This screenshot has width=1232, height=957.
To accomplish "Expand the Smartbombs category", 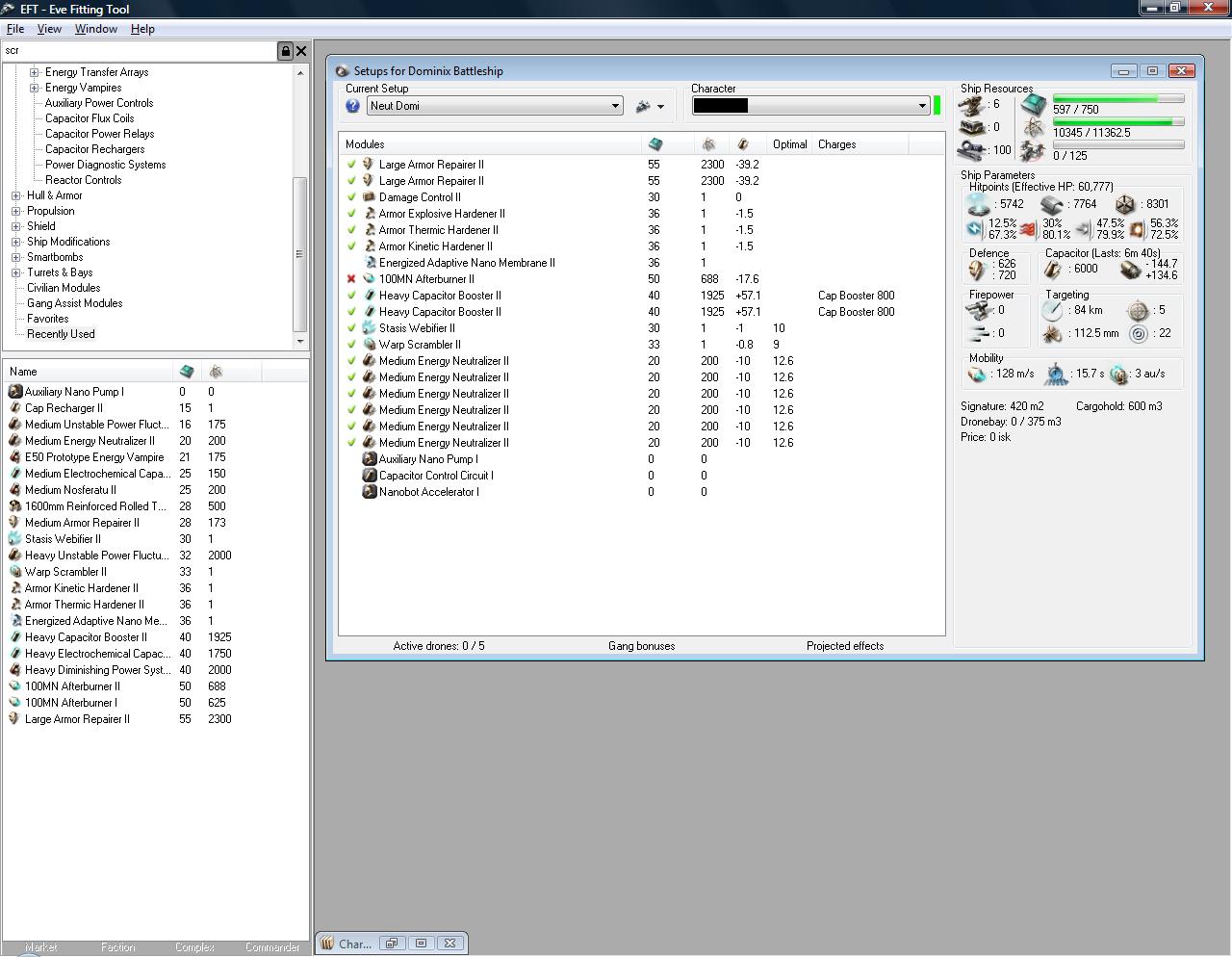I will 16,257.
